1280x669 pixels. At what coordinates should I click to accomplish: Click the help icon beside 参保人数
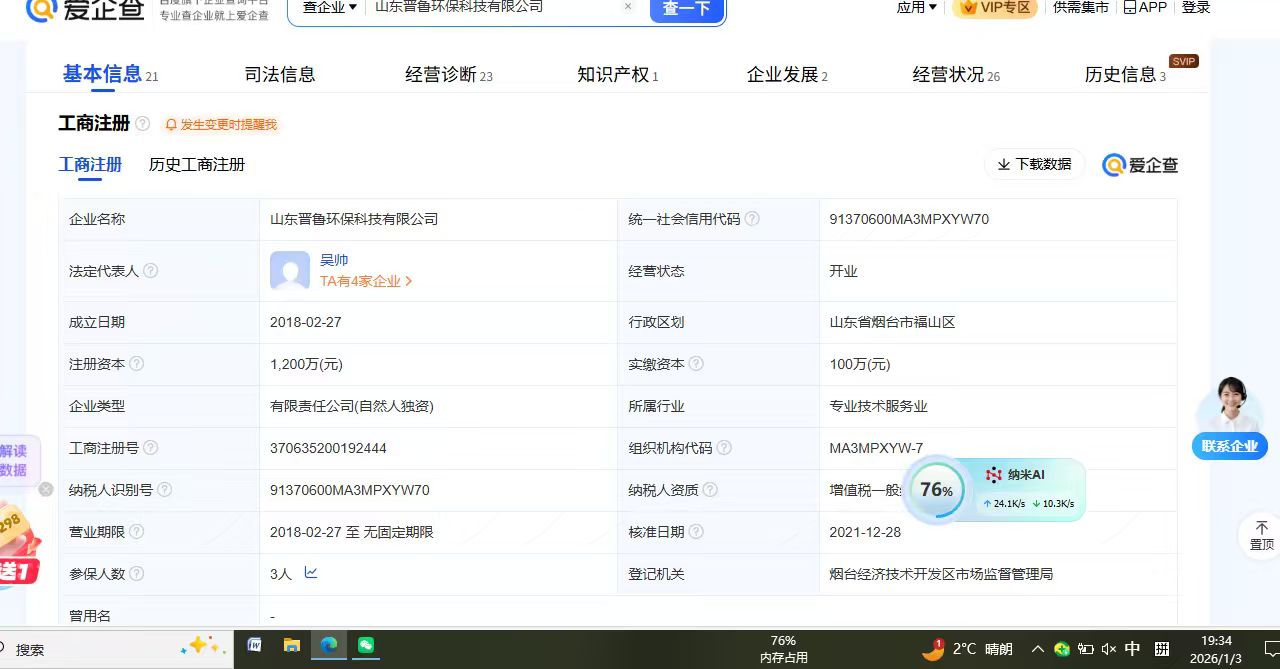pyautogui.click(x=137, y=574)
